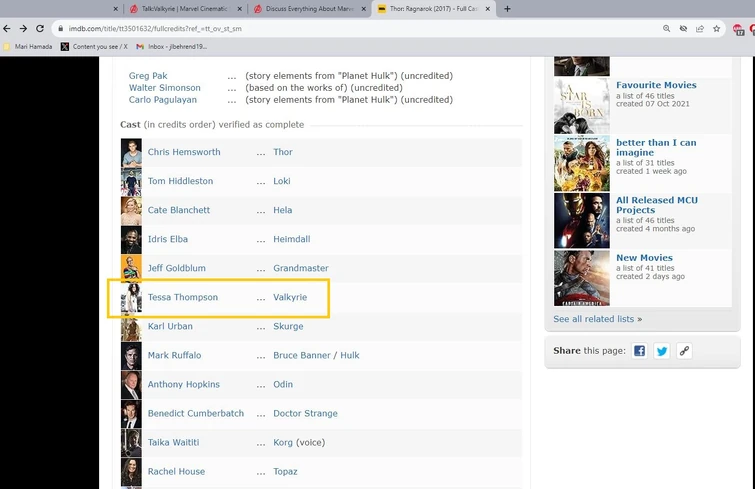Open the Loki character link
This screenshot has width=755, height=489.
(282, 181)
